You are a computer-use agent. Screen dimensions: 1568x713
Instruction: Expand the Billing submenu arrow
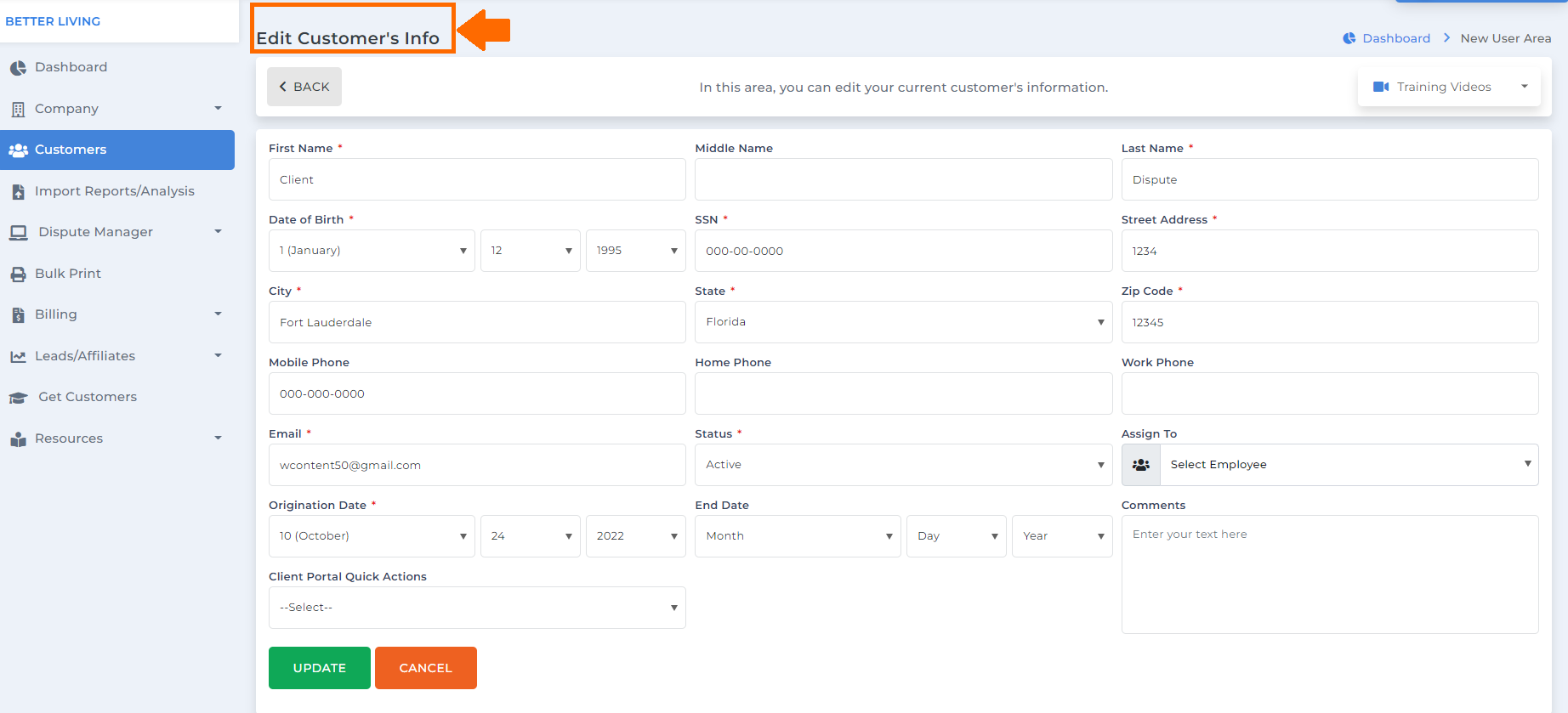pyautogui.click(x=218, y=314)
